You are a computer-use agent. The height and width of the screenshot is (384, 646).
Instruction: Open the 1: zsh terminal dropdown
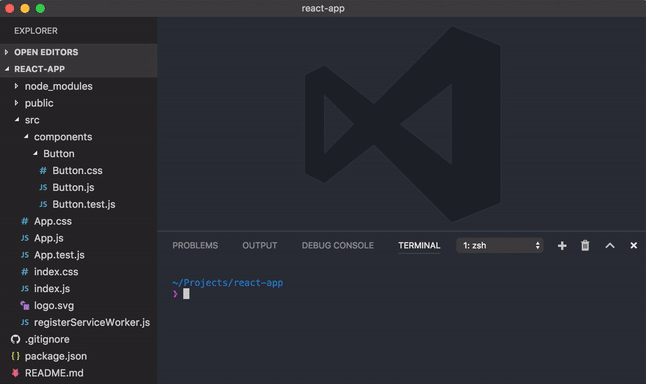point(500,246)
